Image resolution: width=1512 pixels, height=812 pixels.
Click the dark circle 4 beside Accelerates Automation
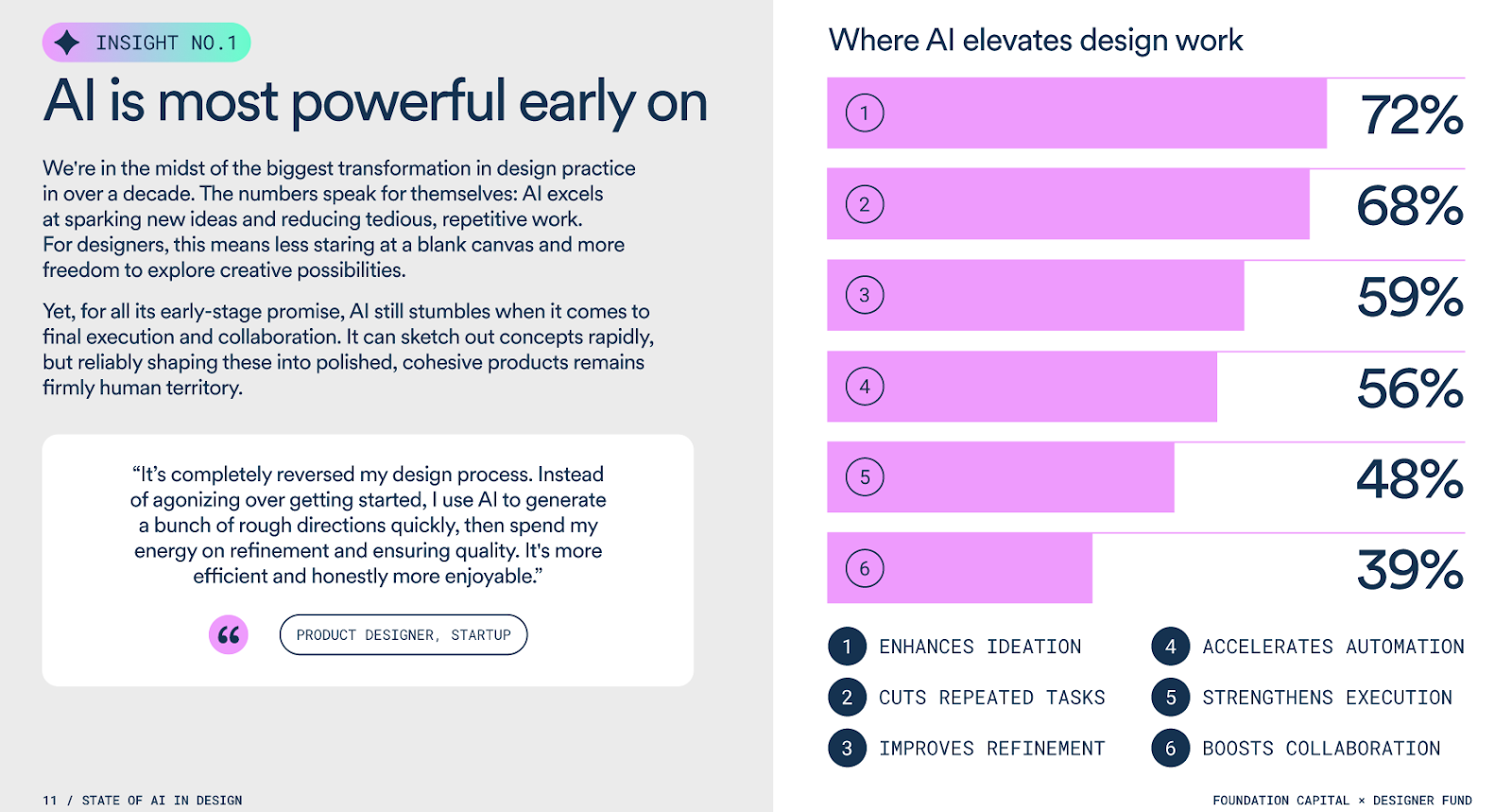(x=1170, y=647)
